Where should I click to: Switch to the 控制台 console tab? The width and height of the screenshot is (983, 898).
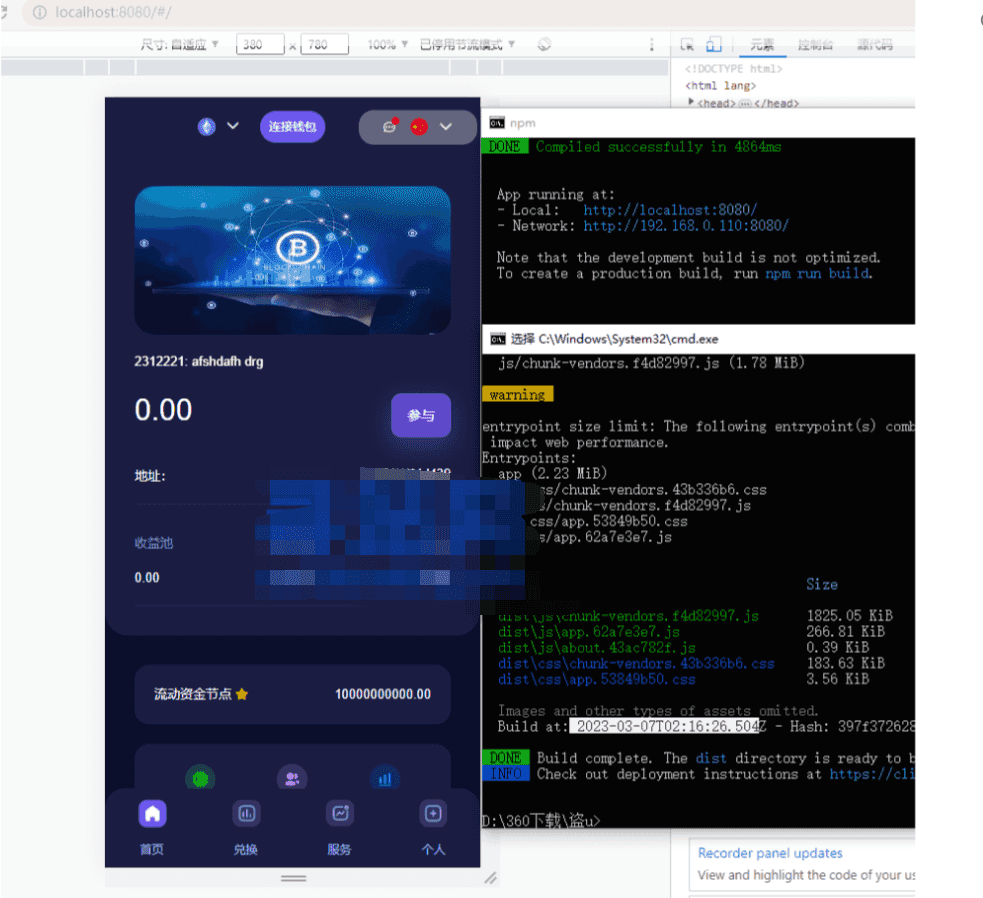[815, 44]
